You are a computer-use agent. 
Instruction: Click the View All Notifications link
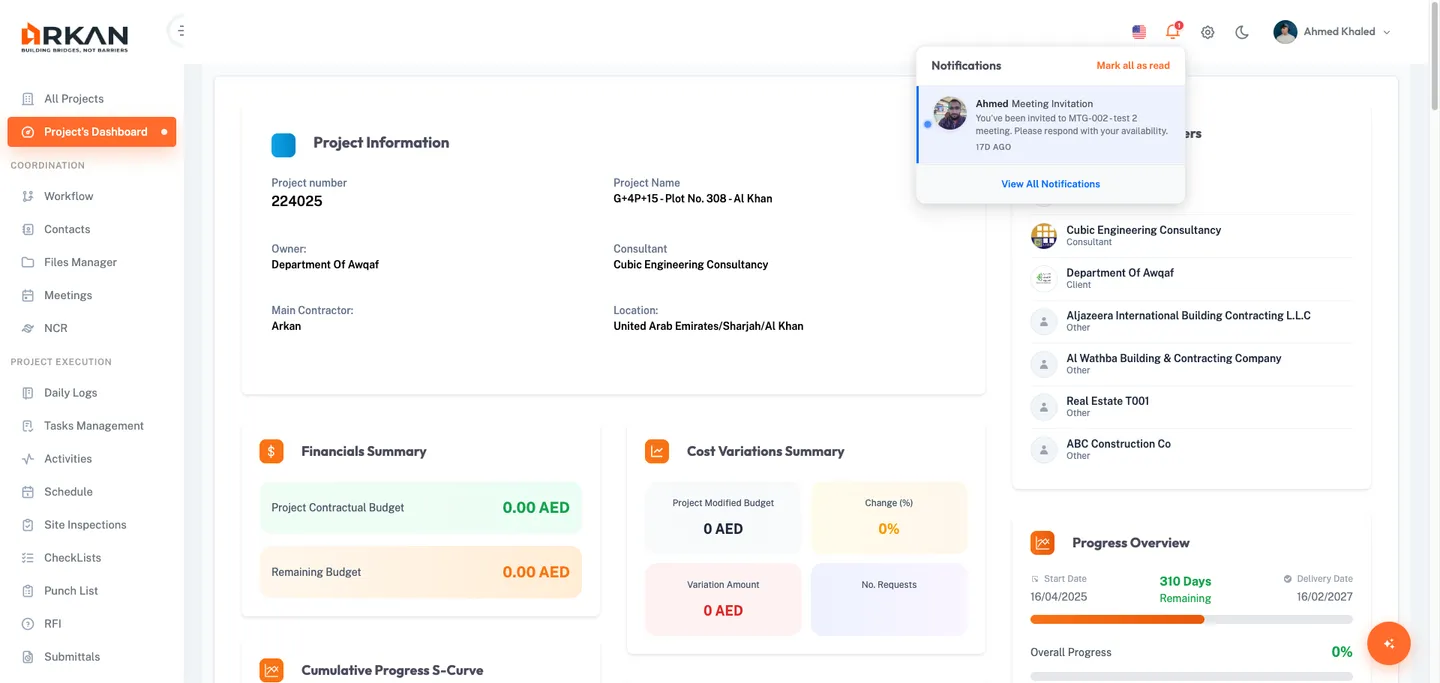(1050, 184)
